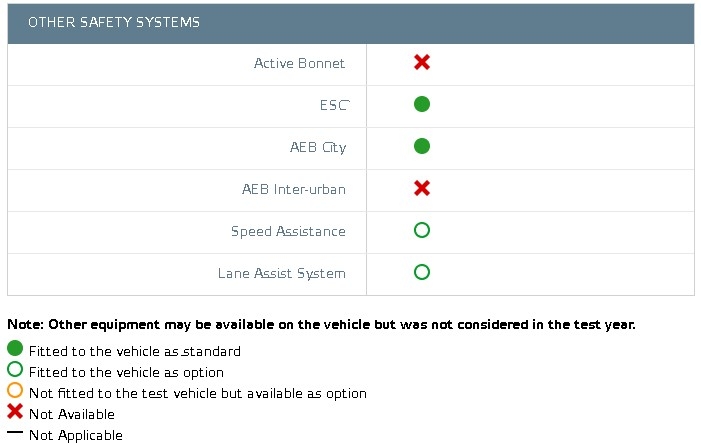
Task: Click the red X icon for Active Bonnet
Action: (422, 62)
